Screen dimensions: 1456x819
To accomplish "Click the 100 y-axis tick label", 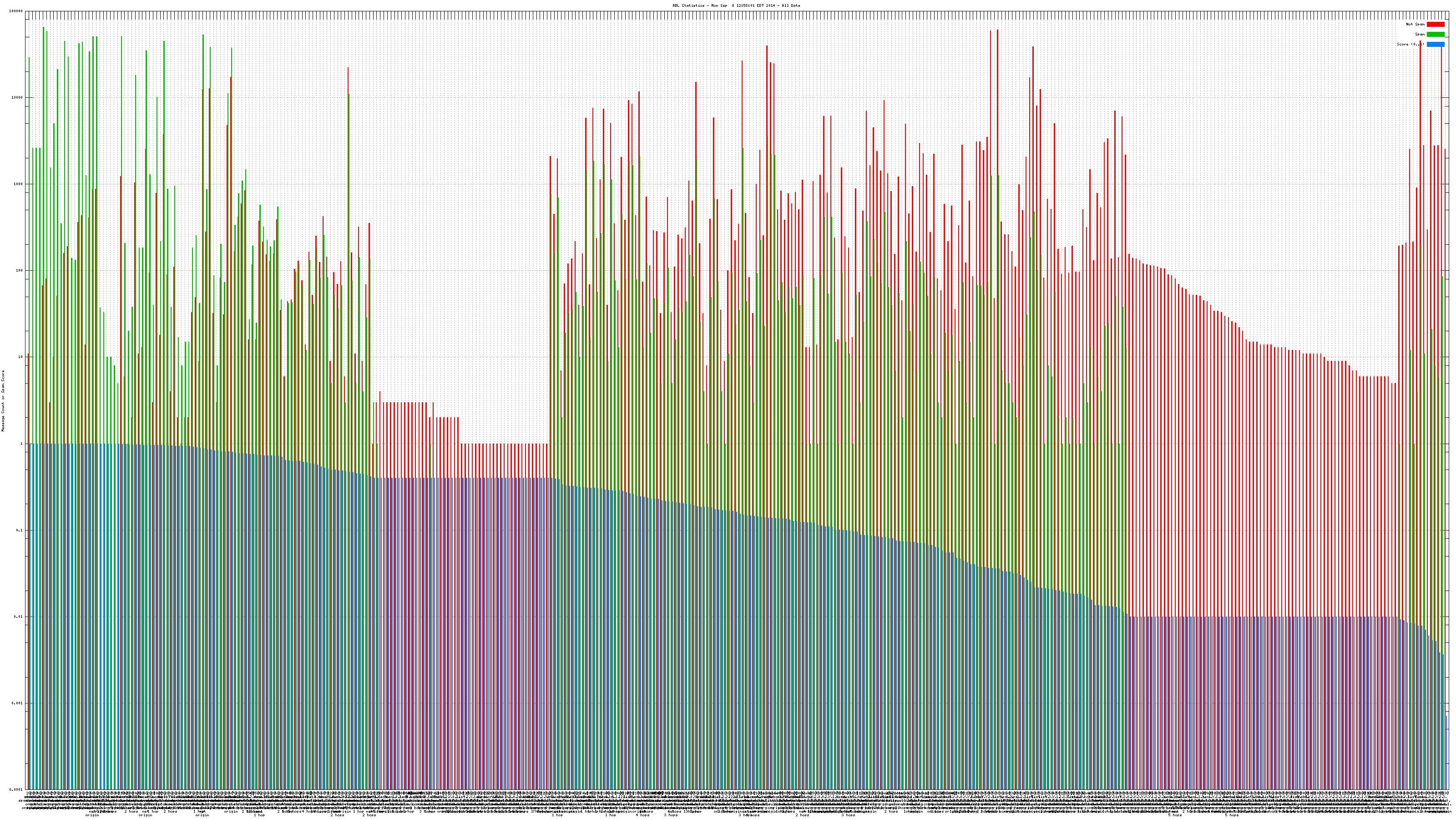I will (19, 271).
